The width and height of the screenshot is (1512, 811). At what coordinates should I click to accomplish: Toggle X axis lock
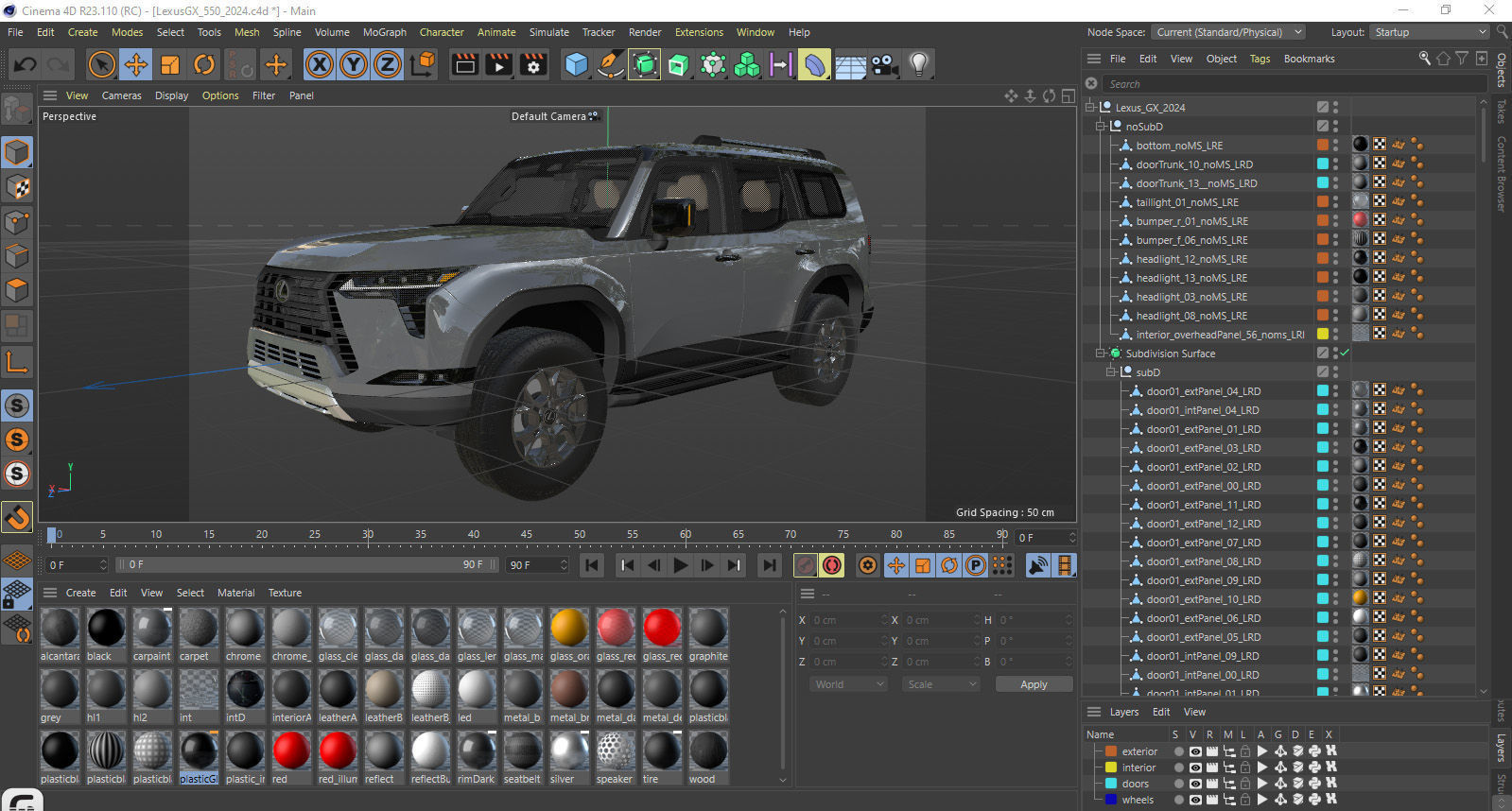320,64
